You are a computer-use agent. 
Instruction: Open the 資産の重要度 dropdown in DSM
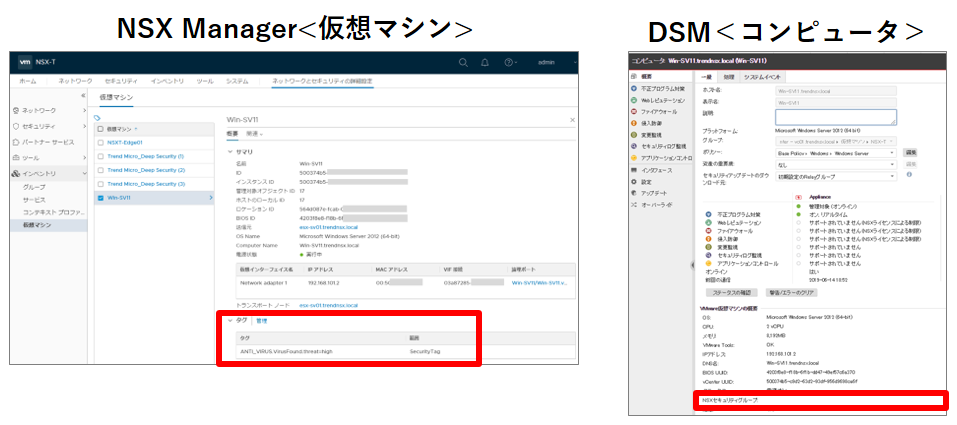[x=836, y=164]
